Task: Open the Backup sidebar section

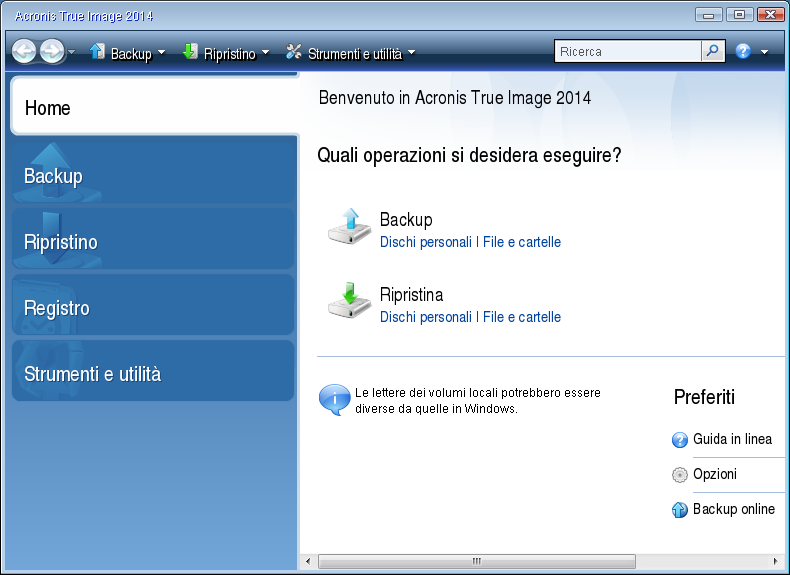Action: pyautogui.click(x=153, y=173)
